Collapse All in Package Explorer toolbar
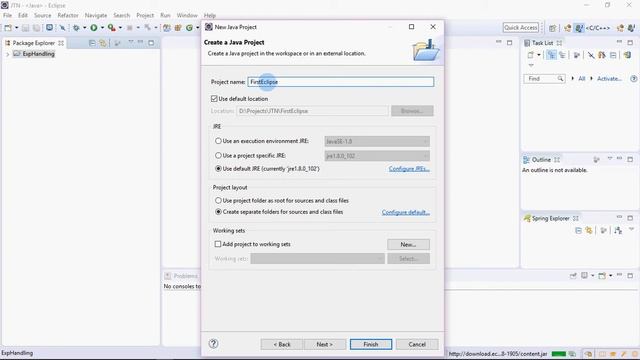 point(92,43)
